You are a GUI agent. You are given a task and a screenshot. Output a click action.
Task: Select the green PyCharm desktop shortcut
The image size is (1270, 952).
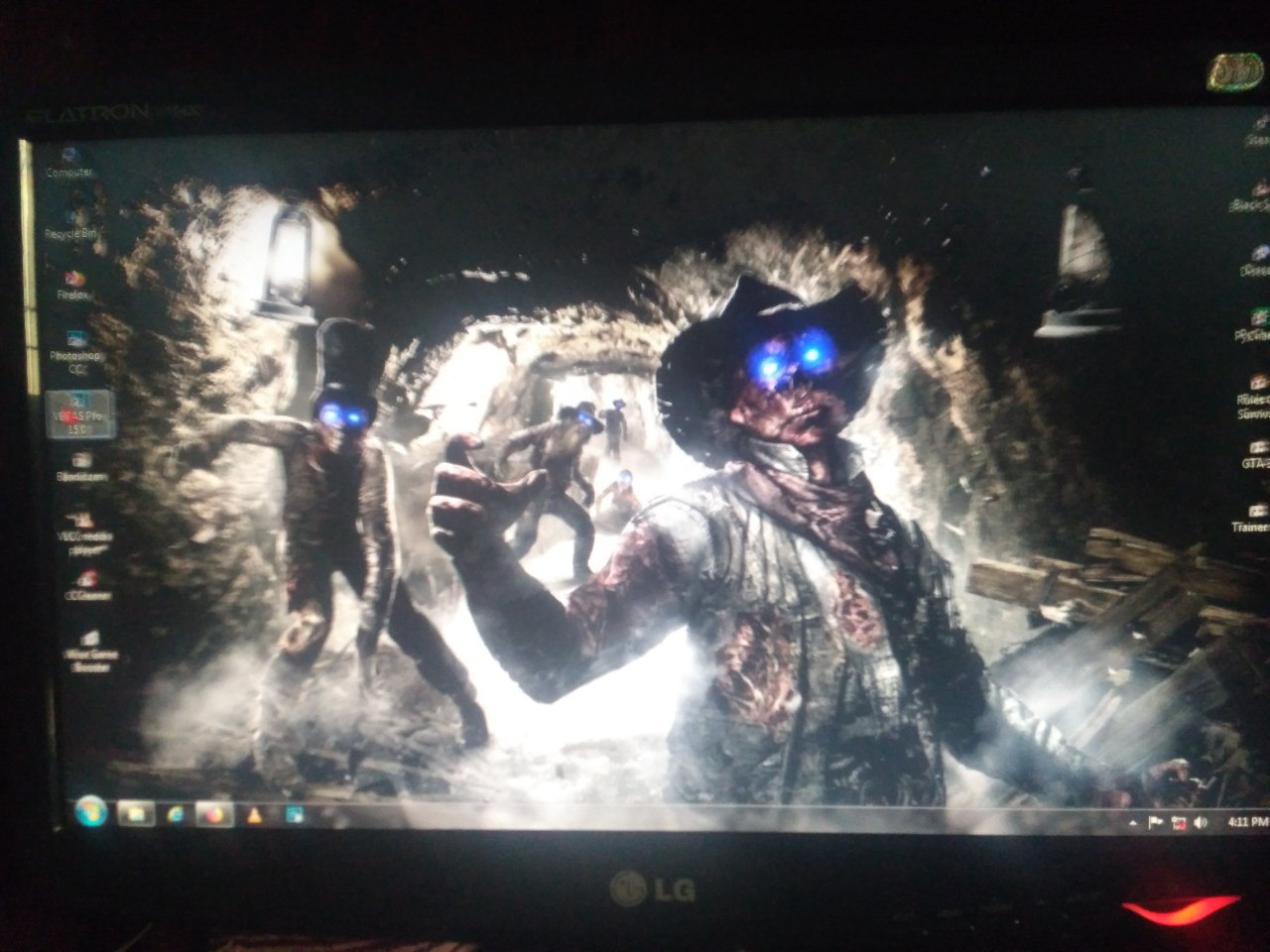[x=1254, y=325]
